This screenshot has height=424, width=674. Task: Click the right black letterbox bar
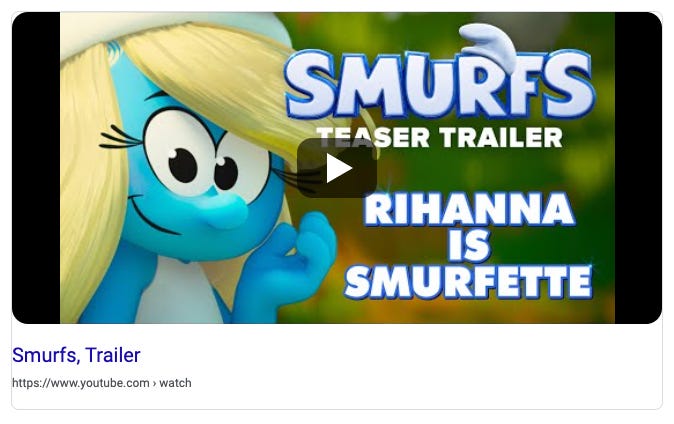tap(638, 168)
